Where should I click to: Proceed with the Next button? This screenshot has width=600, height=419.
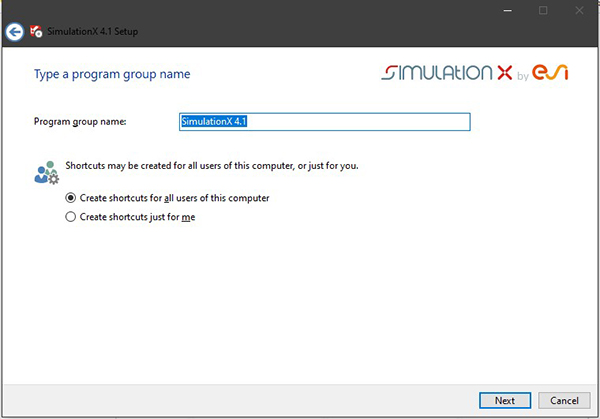pyautogui.click(x=505, y=400)
